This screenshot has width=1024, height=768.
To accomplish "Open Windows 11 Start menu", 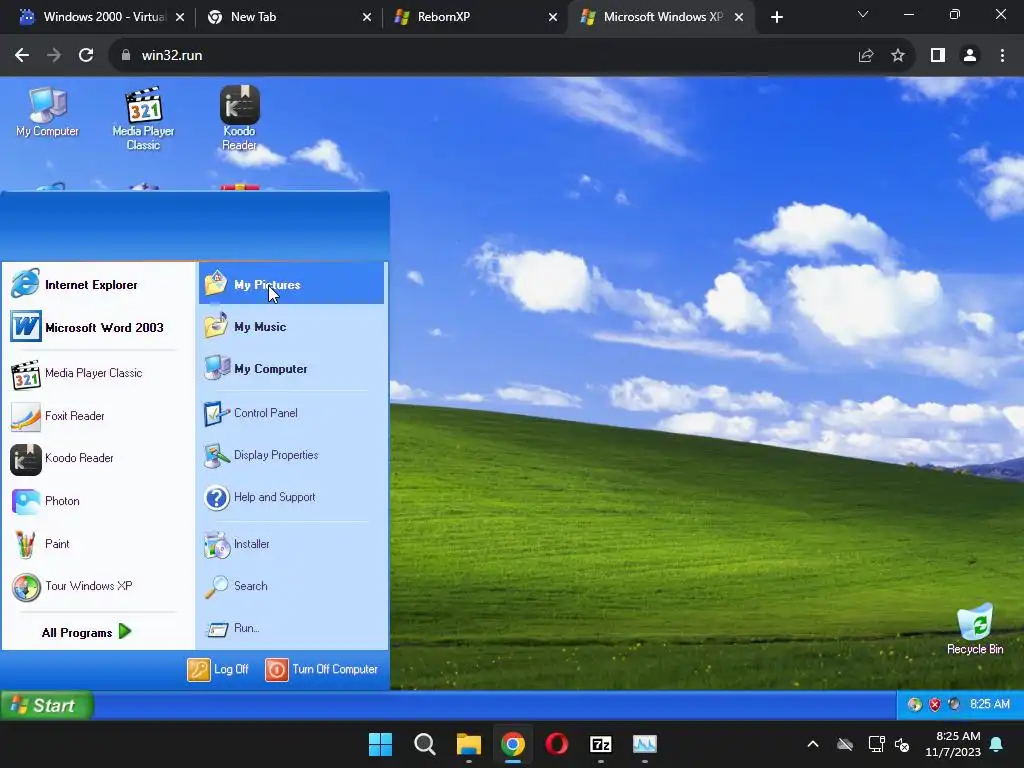I will tap(381, 744).
